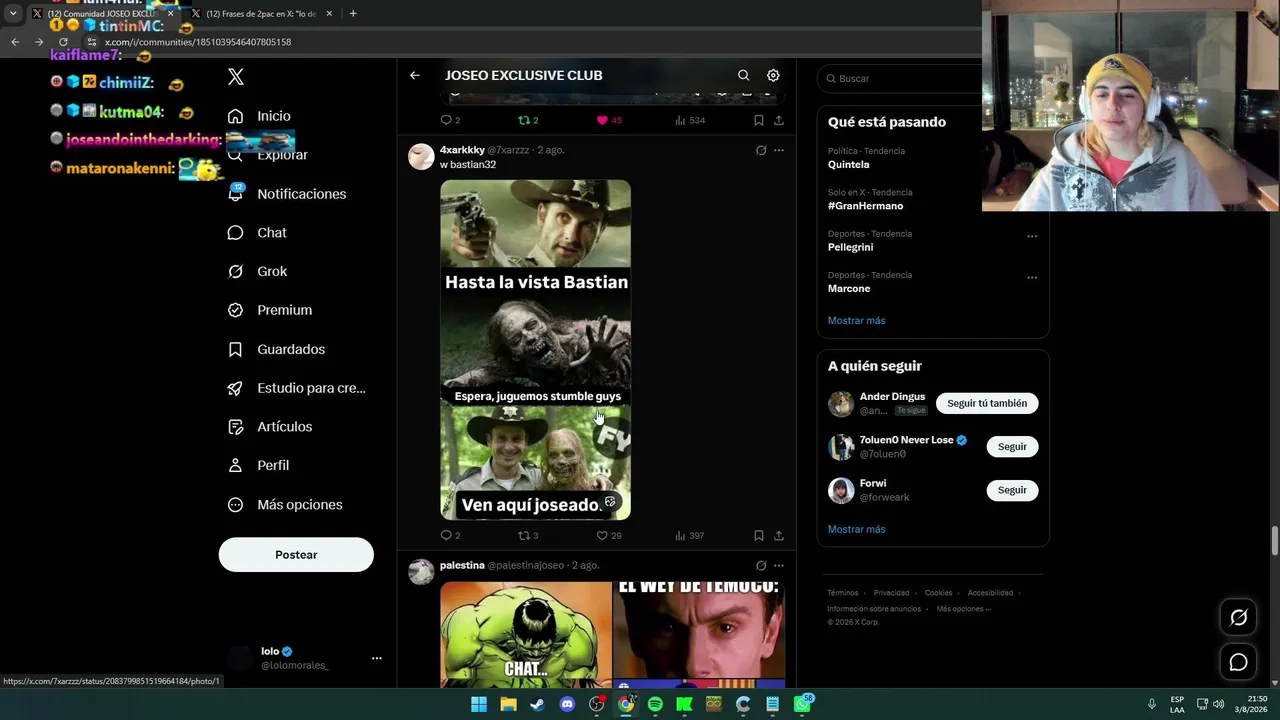Open the Quintela trend

click(848, 164)
